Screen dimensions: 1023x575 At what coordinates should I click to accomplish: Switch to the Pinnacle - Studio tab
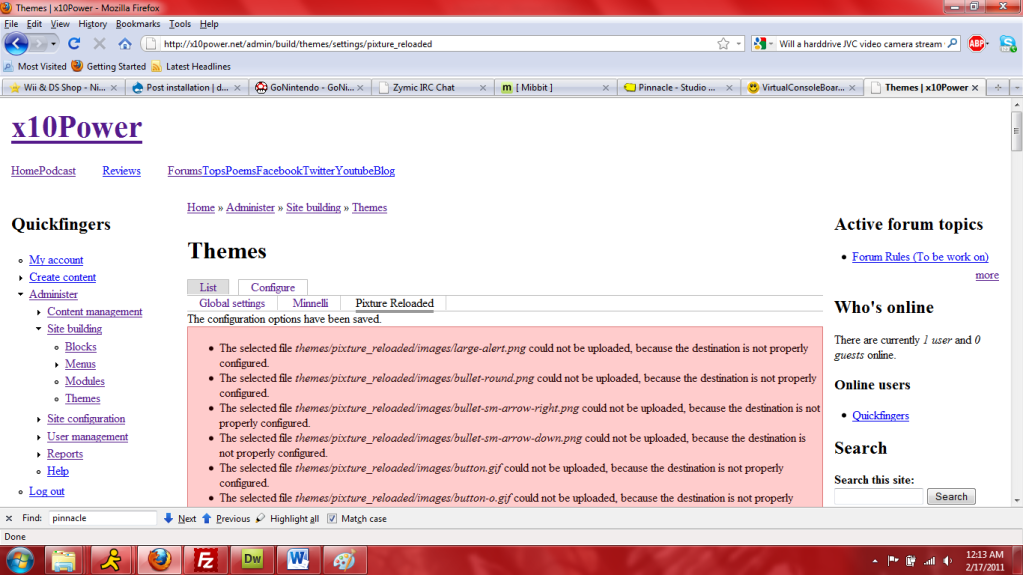pos(677,87)
